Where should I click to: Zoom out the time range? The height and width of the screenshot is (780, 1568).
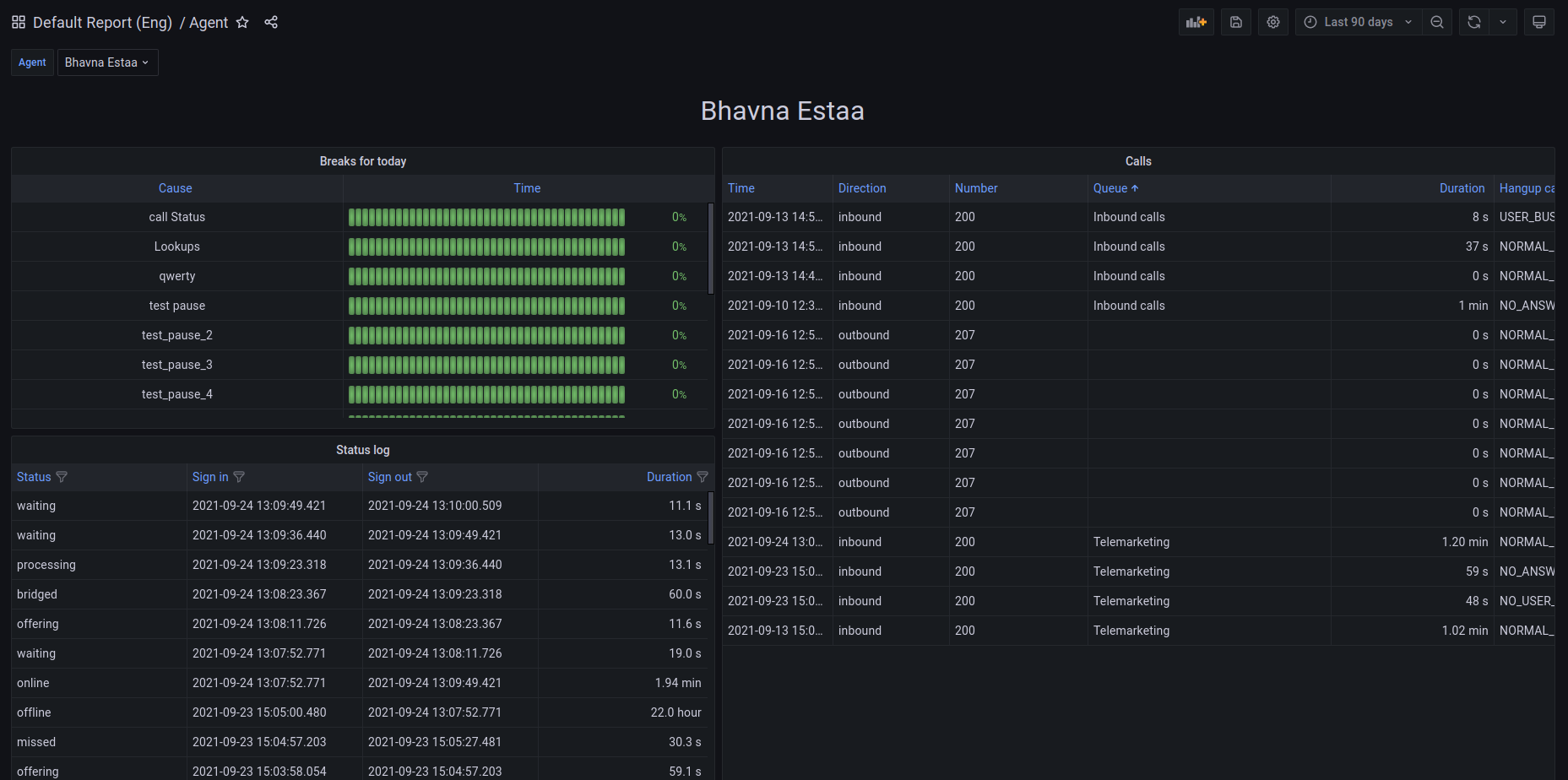pos(1437,22)
